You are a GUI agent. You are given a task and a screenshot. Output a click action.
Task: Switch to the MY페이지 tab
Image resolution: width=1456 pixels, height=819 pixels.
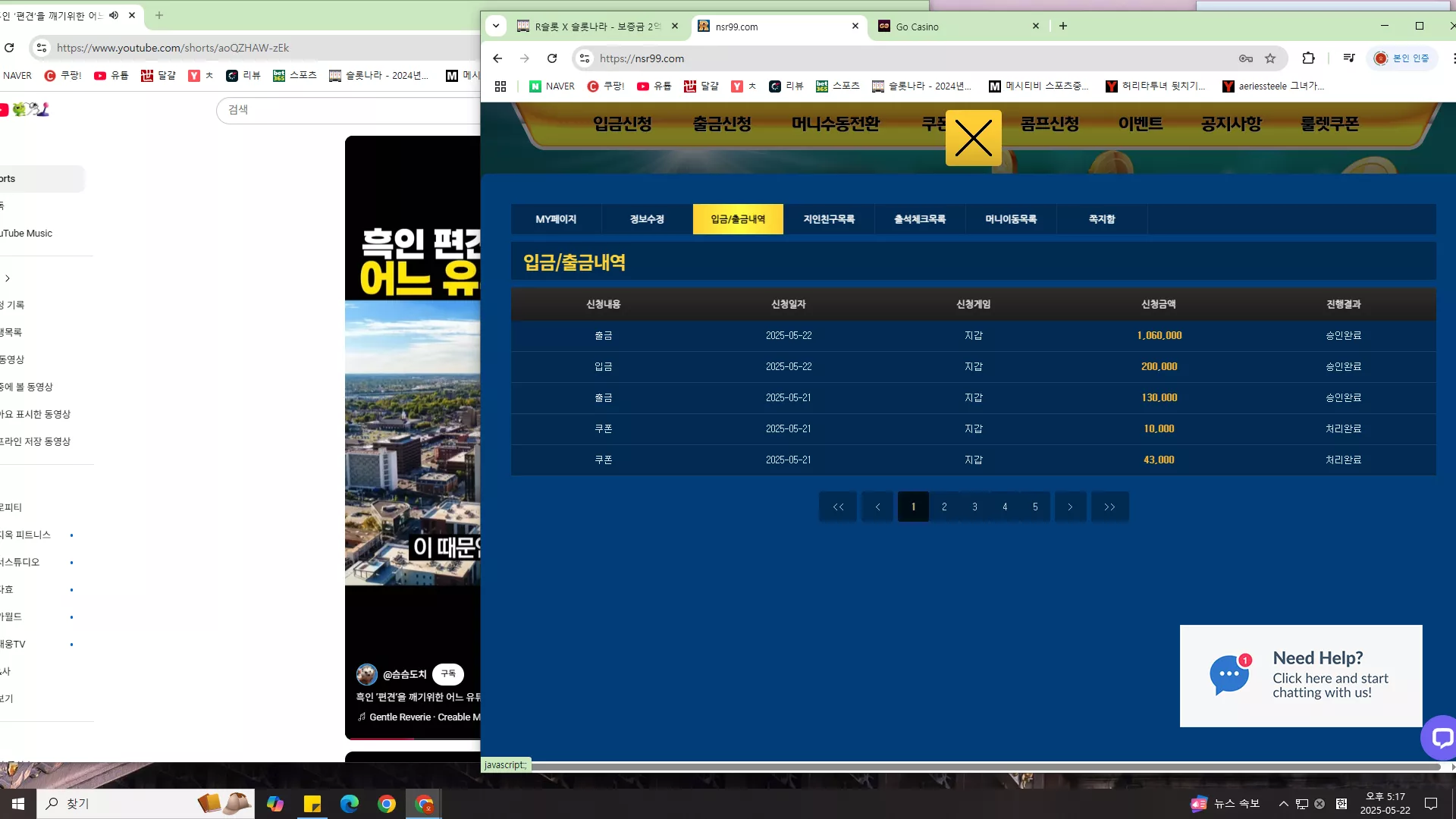click(x=556, y=219)
